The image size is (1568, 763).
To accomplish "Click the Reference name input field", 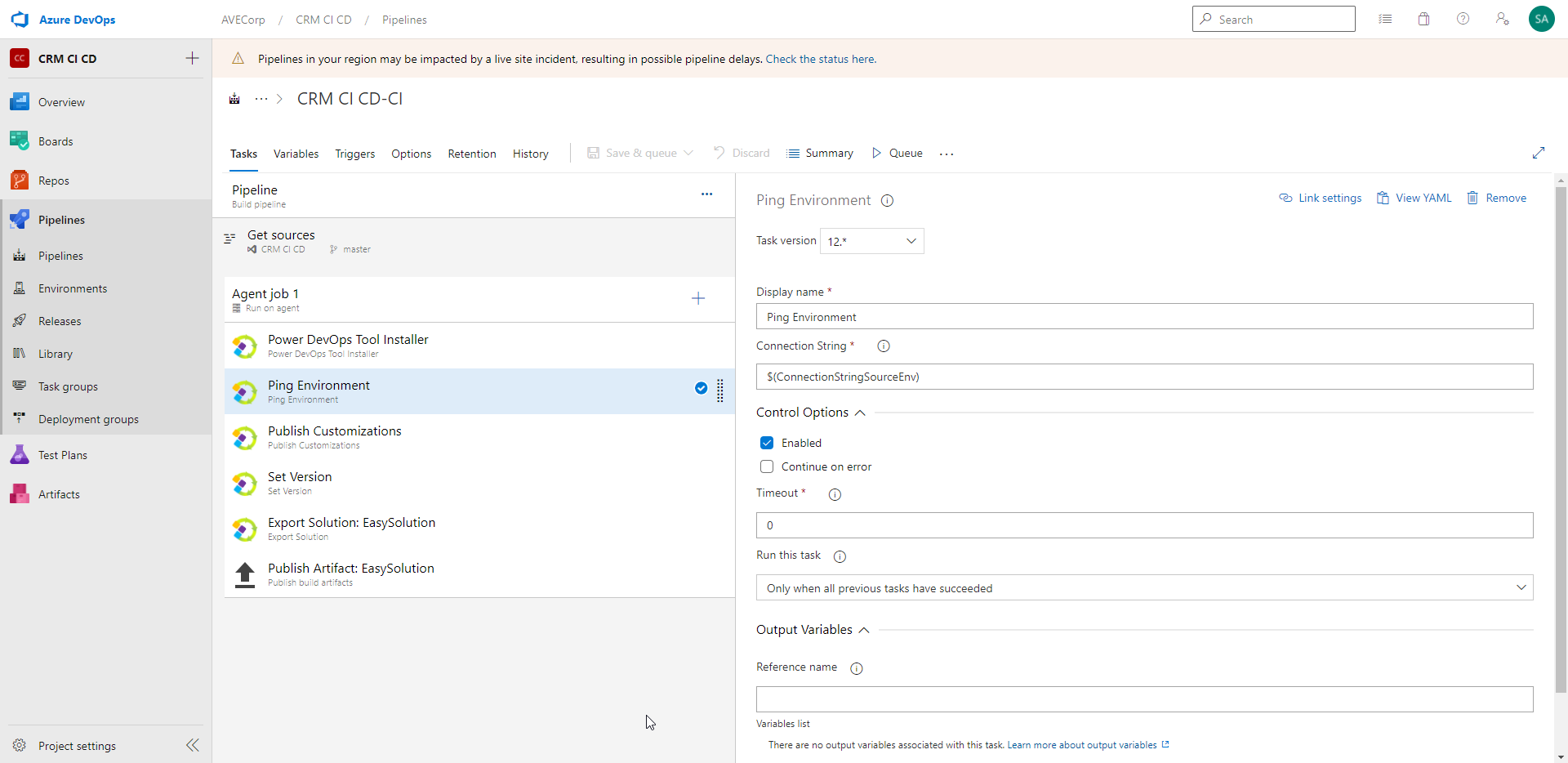I will click(x=1144, y=699).
